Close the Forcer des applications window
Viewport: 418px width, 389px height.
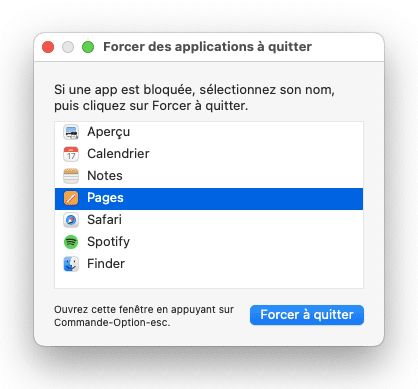[48, 47]
